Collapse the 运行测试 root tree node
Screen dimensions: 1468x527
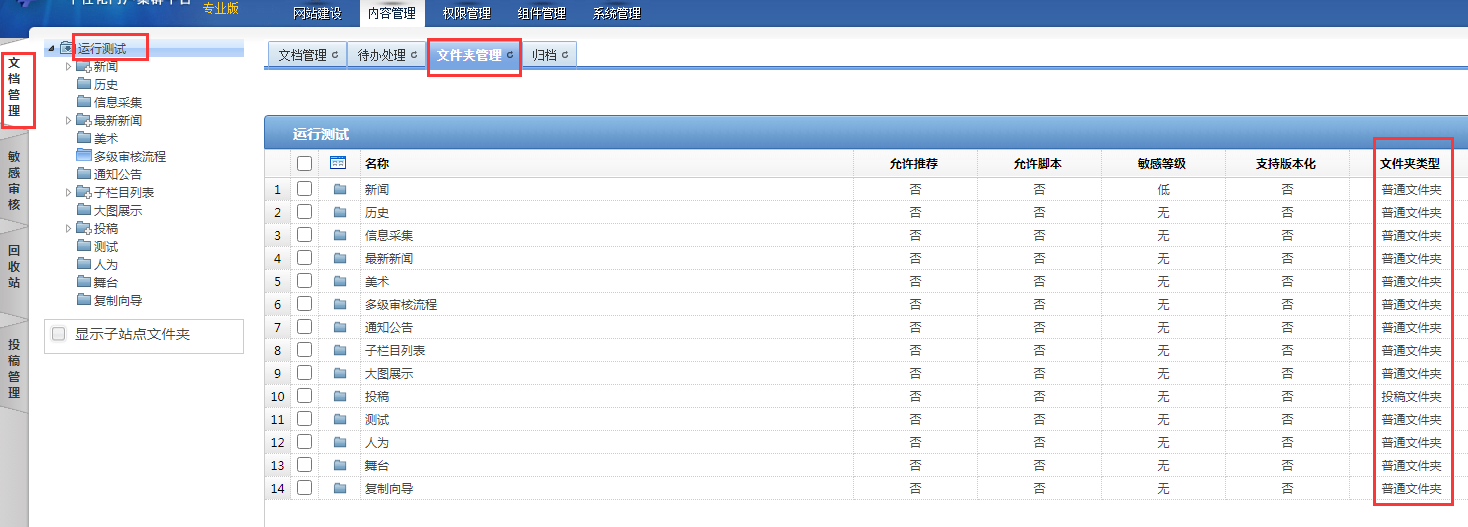coord(51,49)
